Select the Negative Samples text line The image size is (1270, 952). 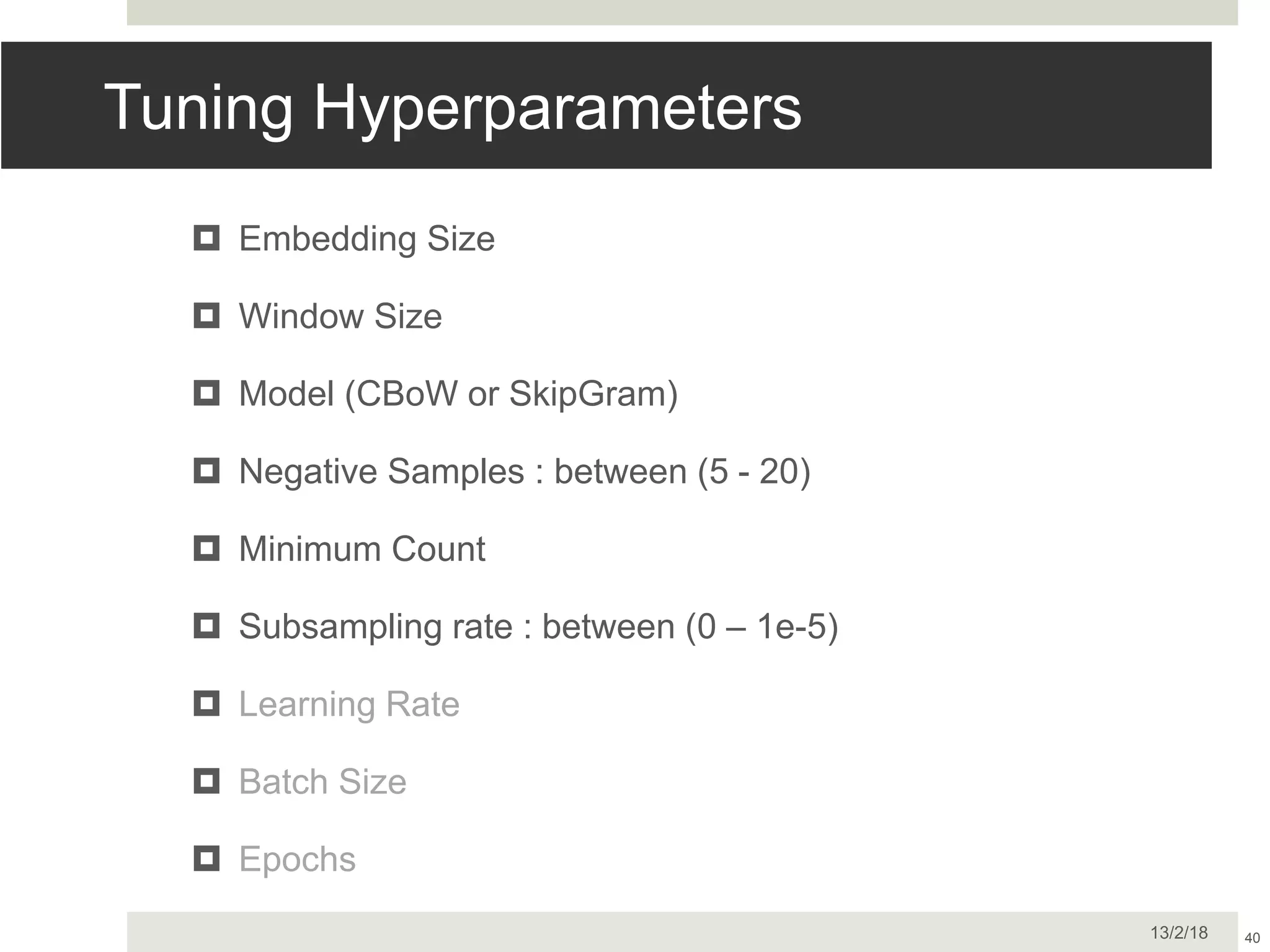point(525,472)
